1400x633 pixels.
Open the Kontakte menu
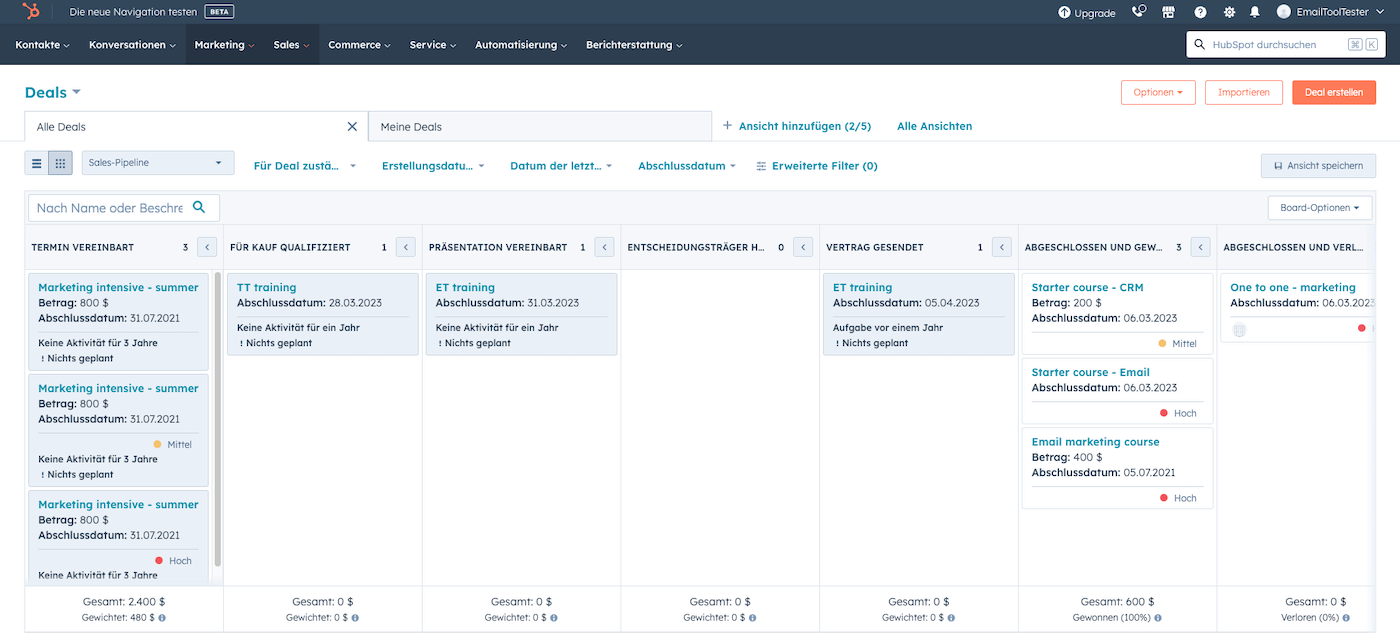[42, 45]
